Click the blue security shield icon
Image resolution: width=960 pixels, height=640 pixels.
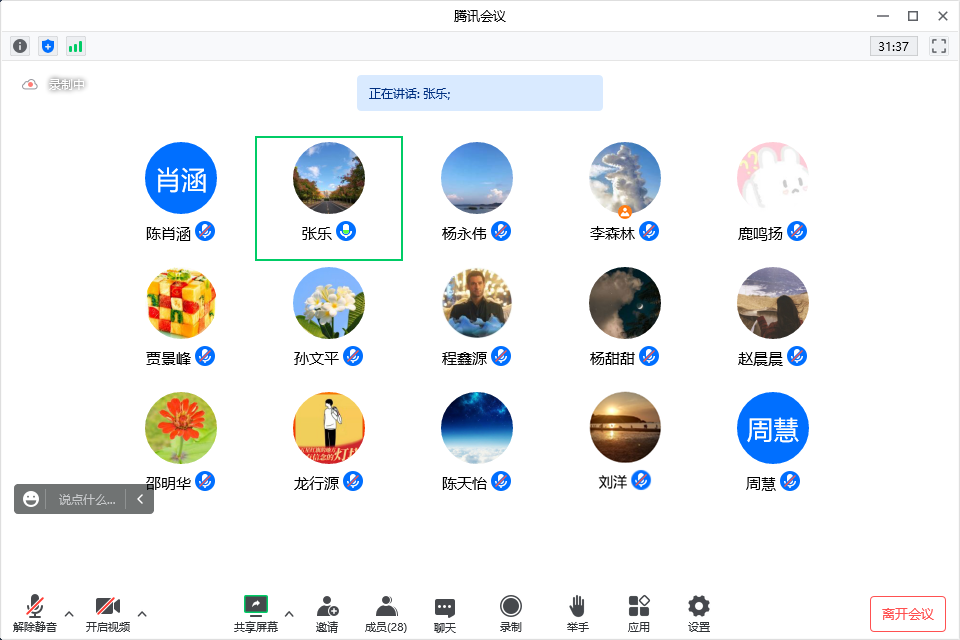tap(48, 46)
